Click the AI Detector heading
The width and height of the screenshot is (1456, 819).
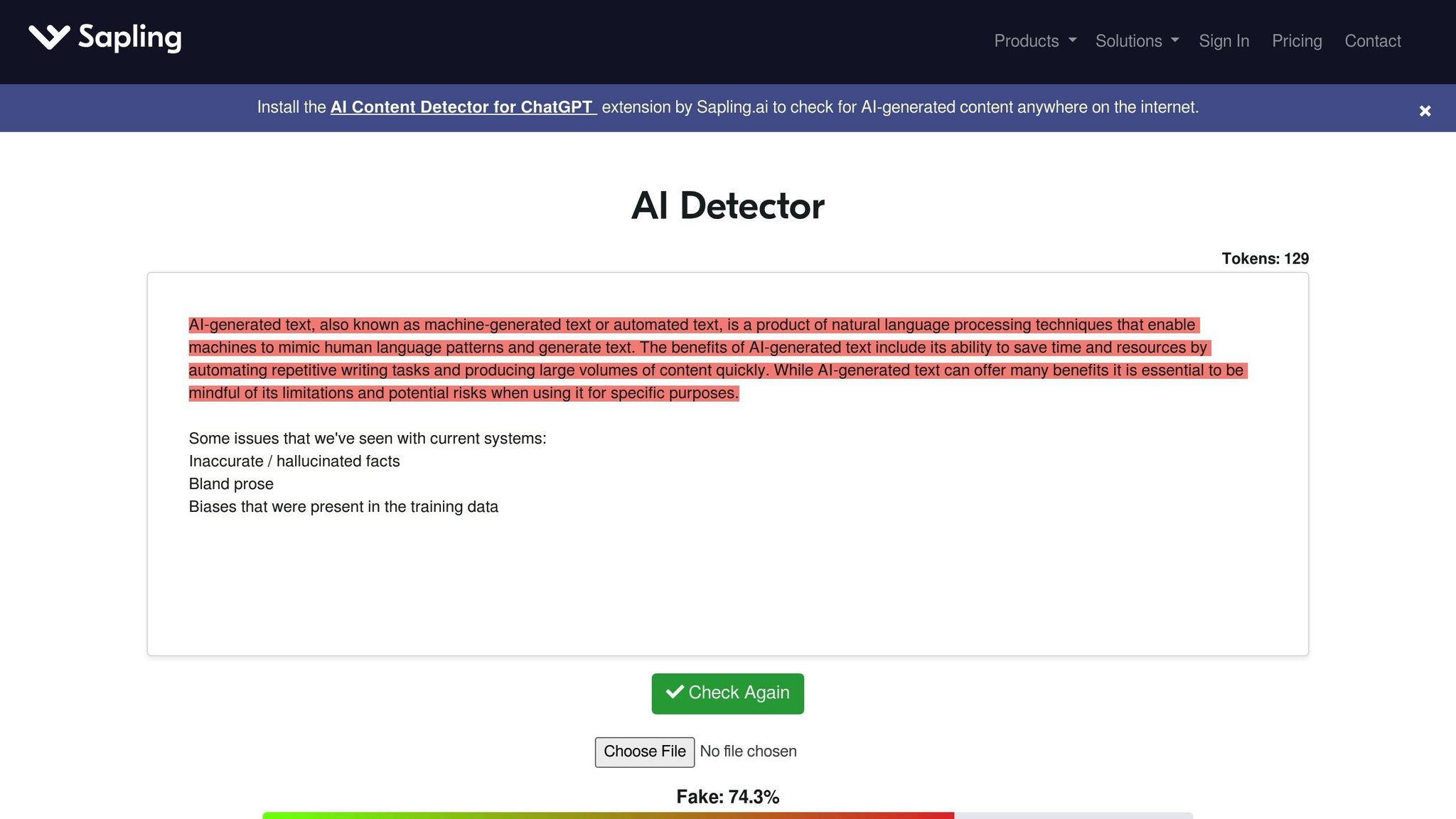(x=727, y=206)
